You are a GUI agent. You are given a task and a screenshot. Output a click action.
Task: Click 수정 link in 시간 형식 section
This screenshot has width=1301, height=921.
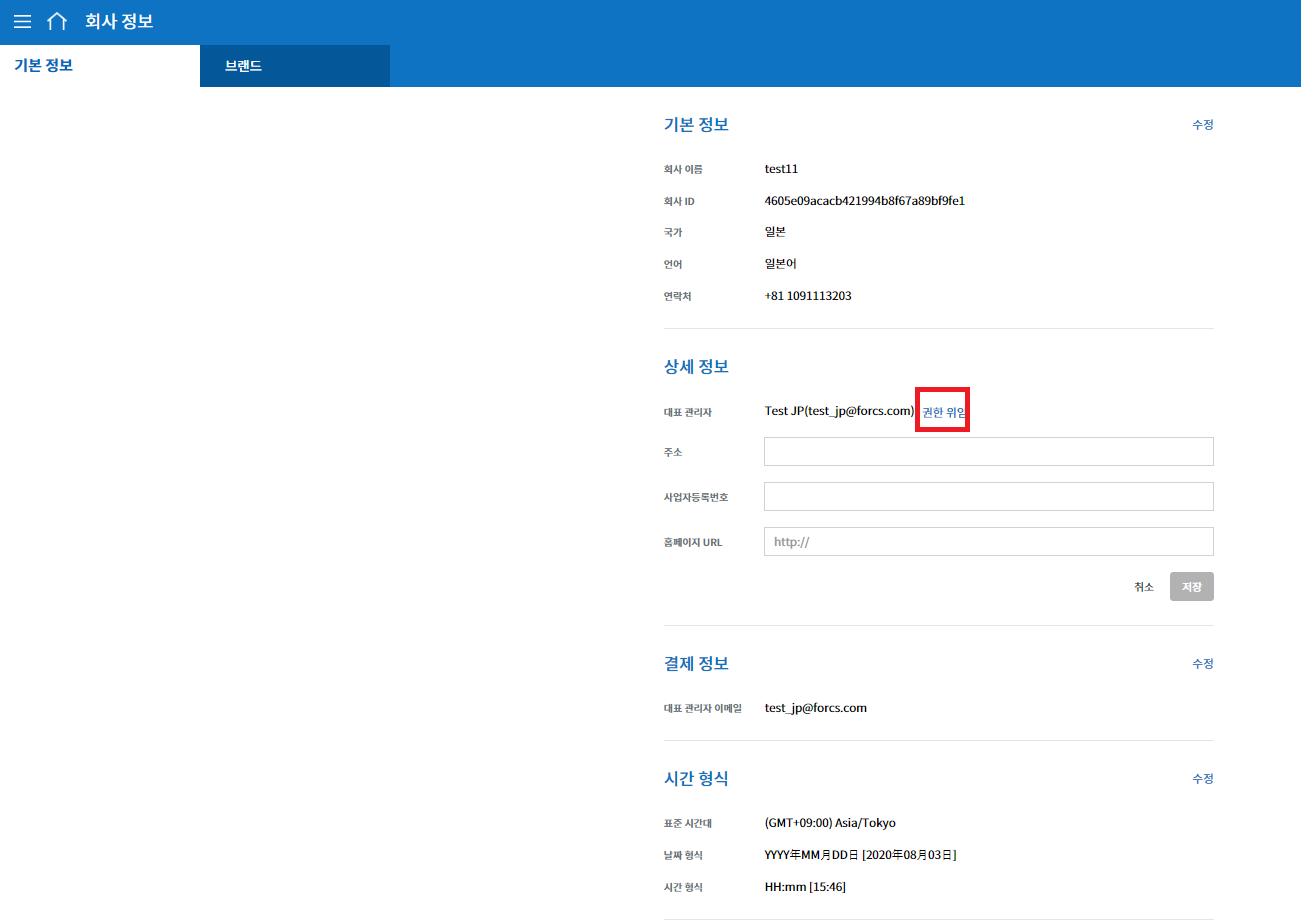pyautogui.click(x=1202, y=778)
